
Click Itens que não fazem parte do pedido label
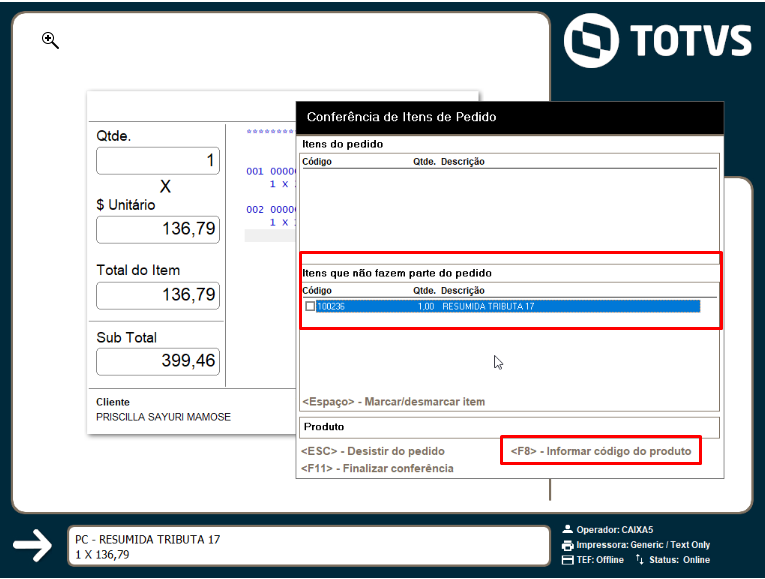coord(397,273)
